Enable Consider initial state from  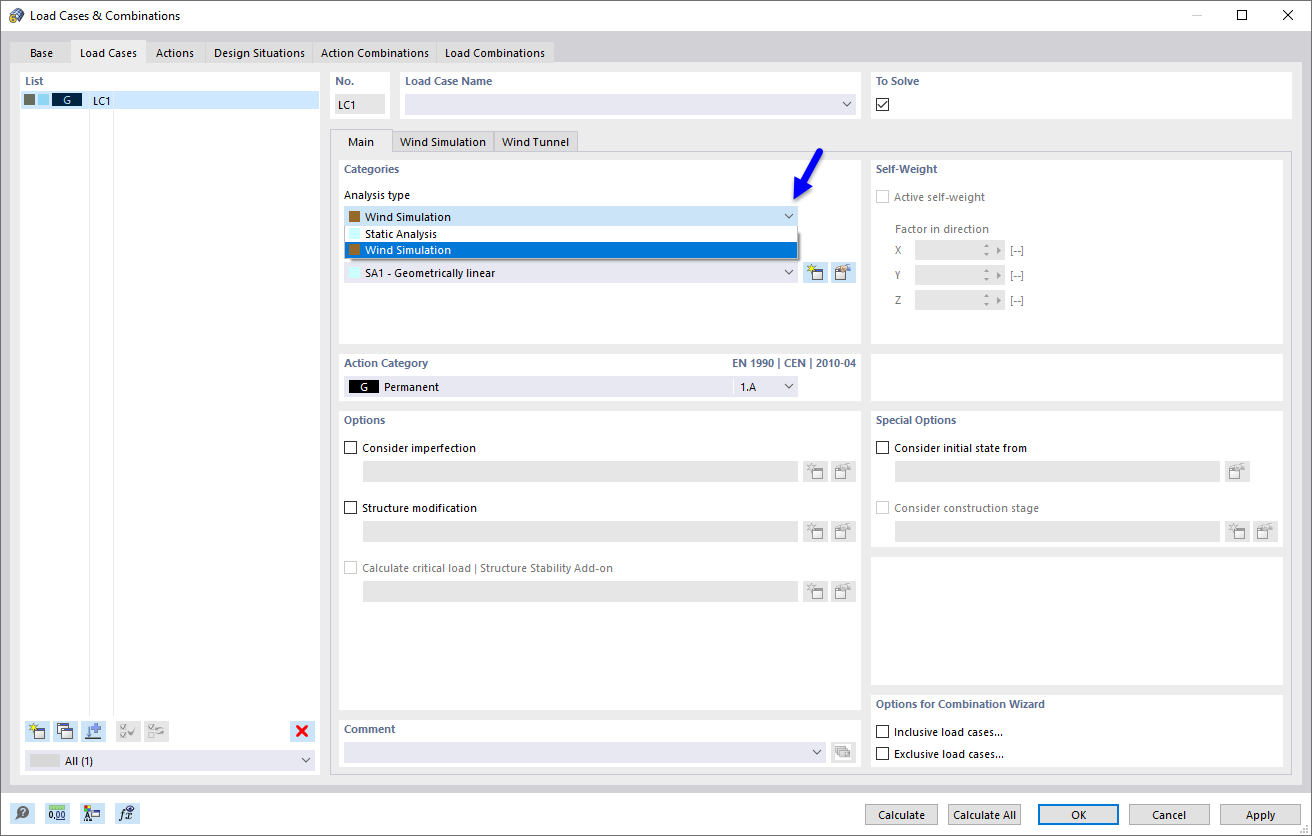882,448
